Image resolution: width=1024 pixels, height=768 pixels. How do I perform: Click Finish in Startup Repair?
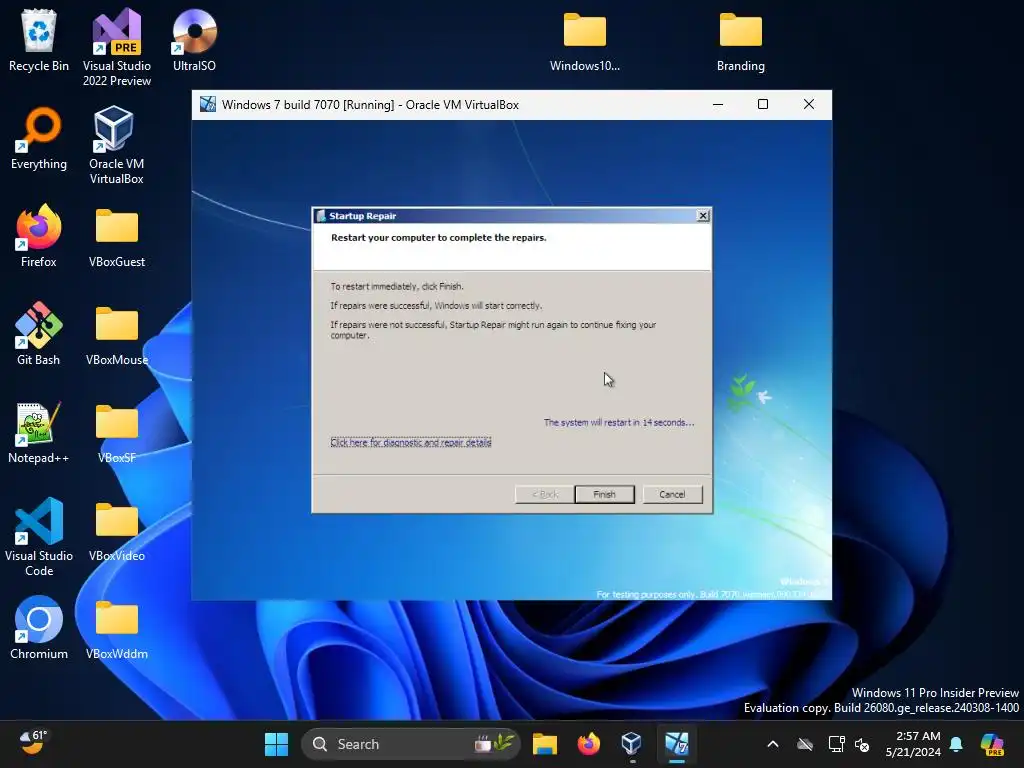604,494
